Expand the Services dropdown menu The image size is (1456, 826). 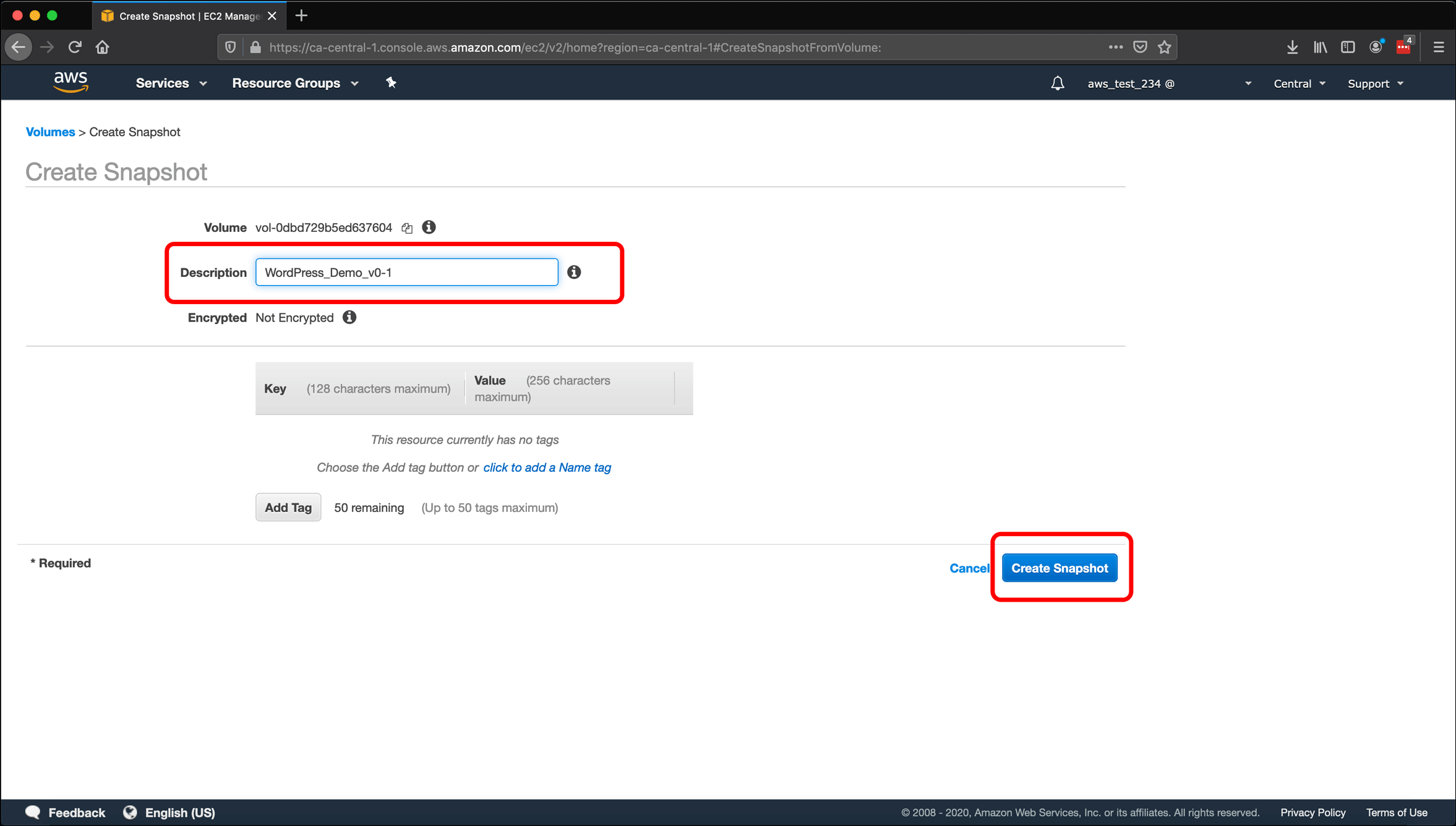(171, 83)
